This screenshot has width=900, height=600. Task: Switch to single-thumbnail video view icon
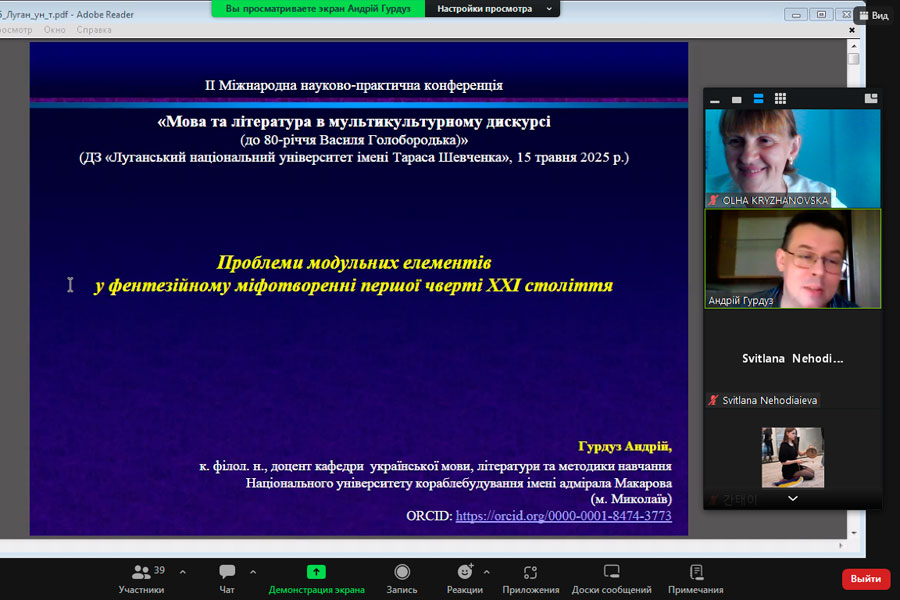coord(736,100)
